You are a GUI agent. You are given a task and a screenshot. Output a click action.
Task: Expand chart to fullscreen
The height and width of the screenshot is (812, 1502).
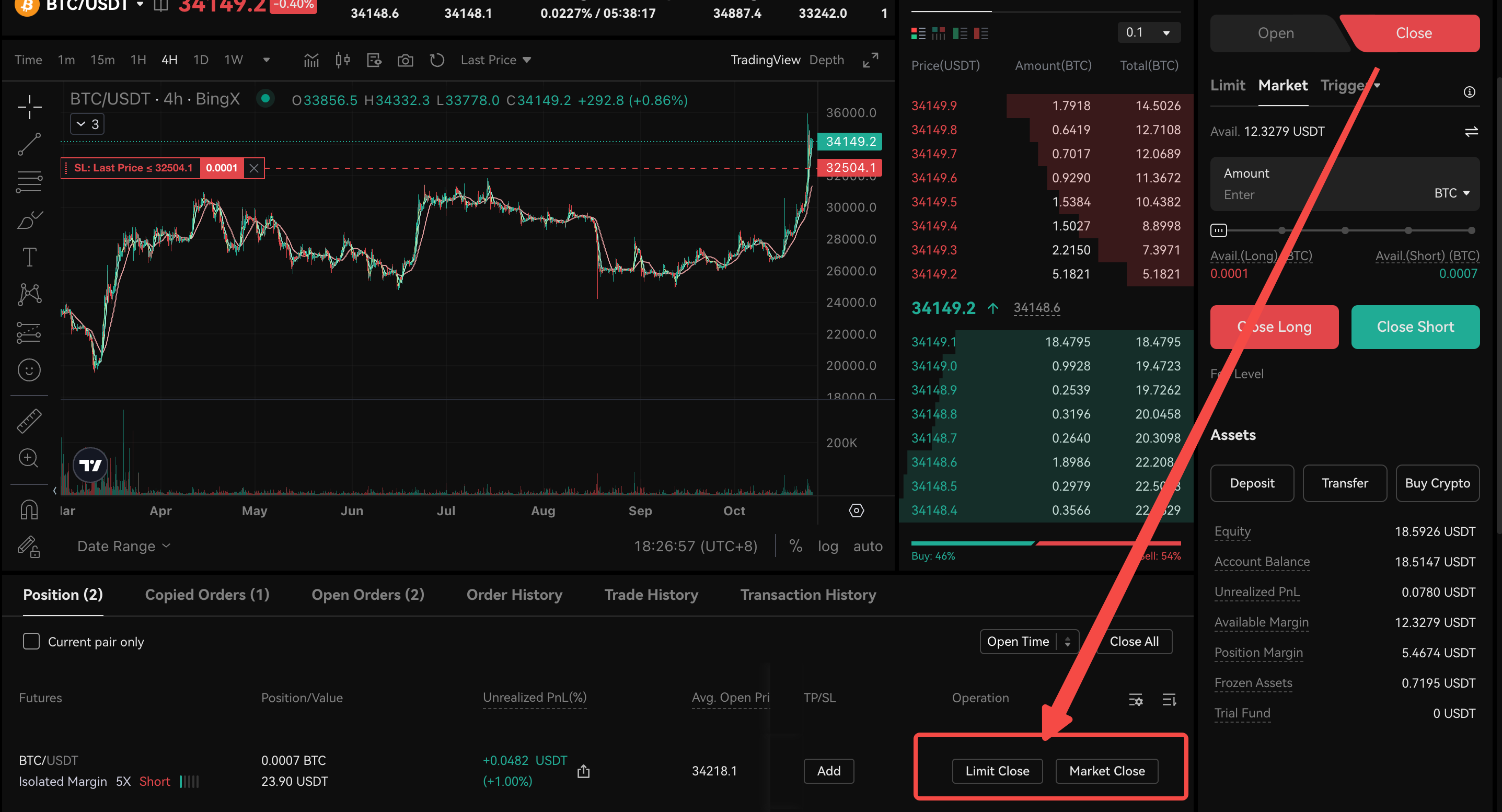coord(870,60)
